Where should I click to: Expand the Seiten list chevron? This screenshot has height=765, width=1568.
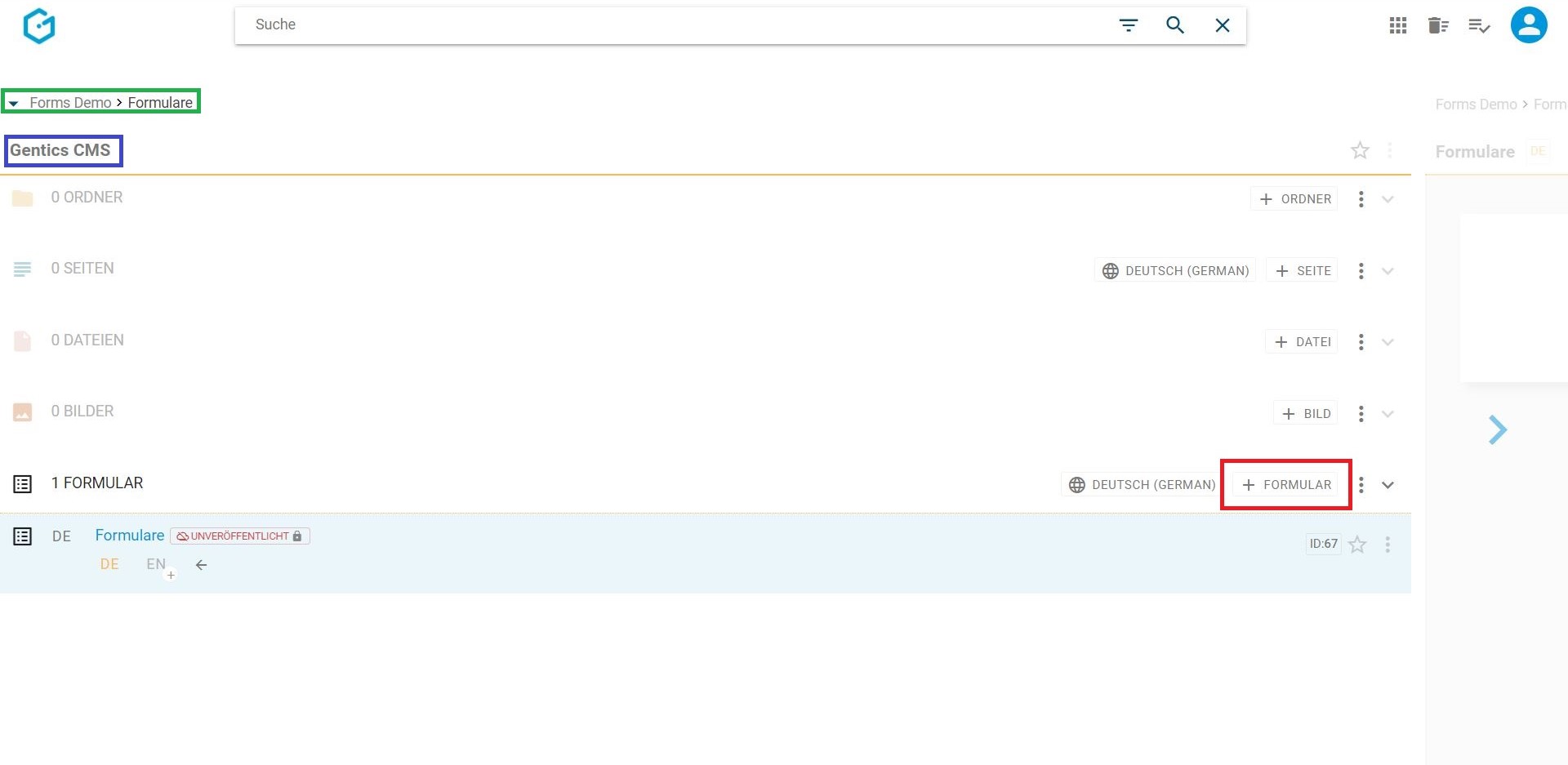click(x=1388, y=271)
